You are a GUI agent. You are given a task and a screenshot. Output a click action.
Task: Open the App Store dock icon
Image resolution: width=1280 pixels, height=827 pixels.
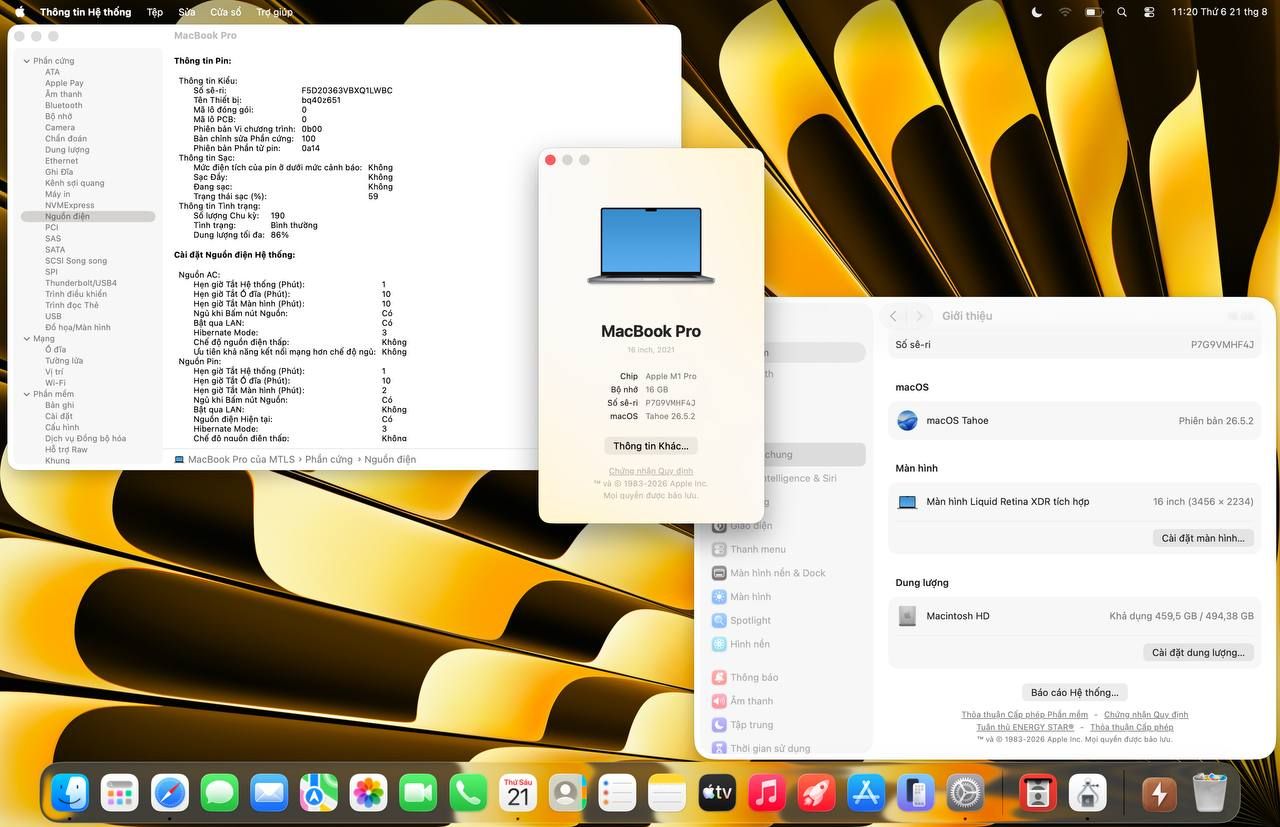click(866, 793)
